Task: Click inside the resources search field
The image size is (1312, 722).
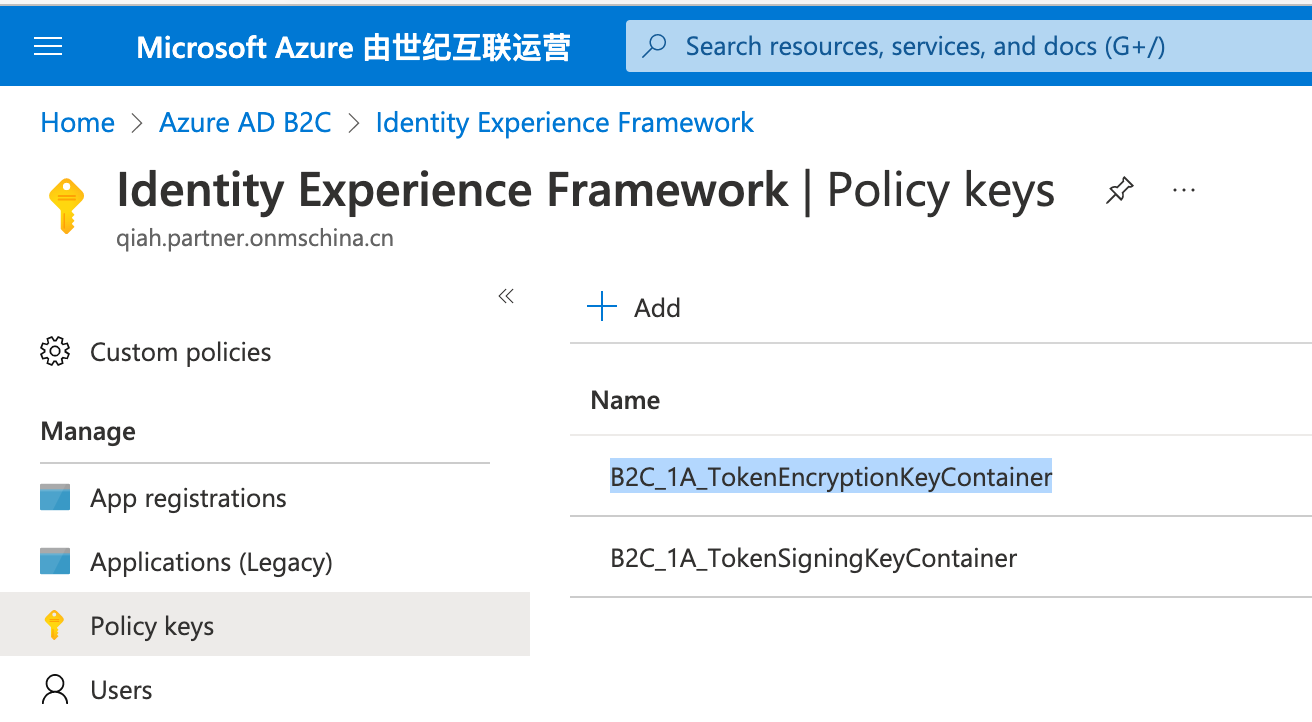Action: [900, 46]
